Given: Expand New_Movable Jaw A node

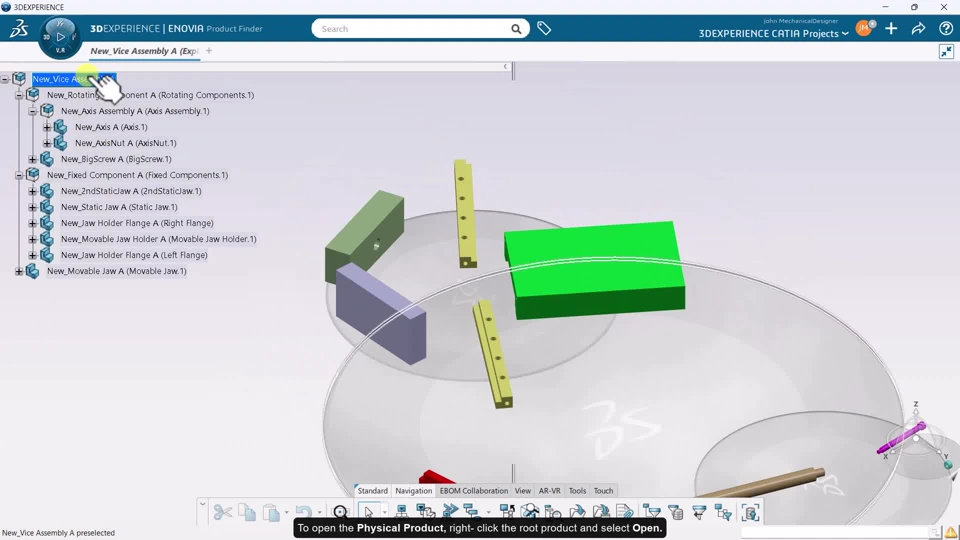Looking at the screenshot, I should (x=19, y=271).
